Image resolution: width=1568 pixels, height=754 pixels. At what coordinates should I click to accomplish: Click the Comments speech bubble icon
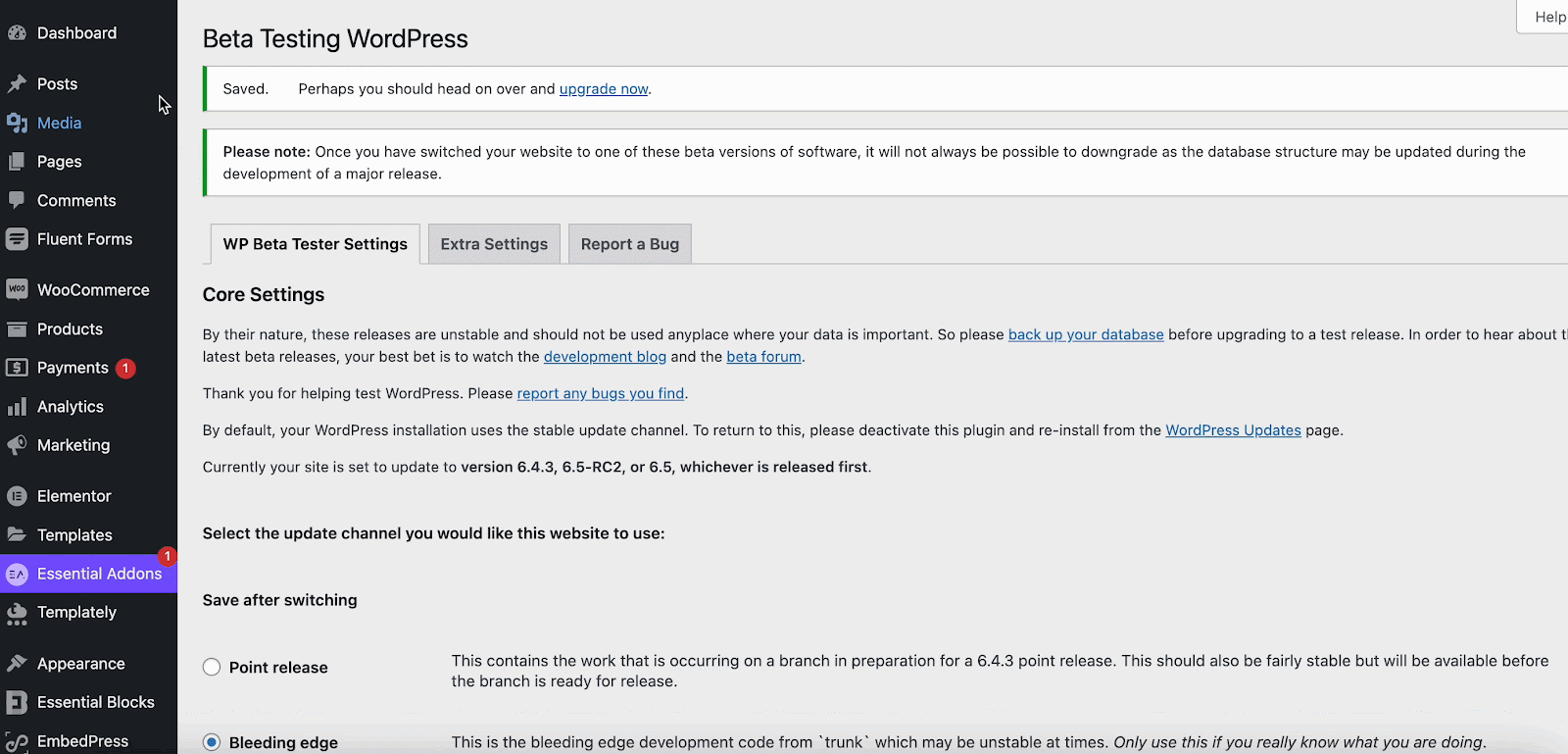[17, 200]
